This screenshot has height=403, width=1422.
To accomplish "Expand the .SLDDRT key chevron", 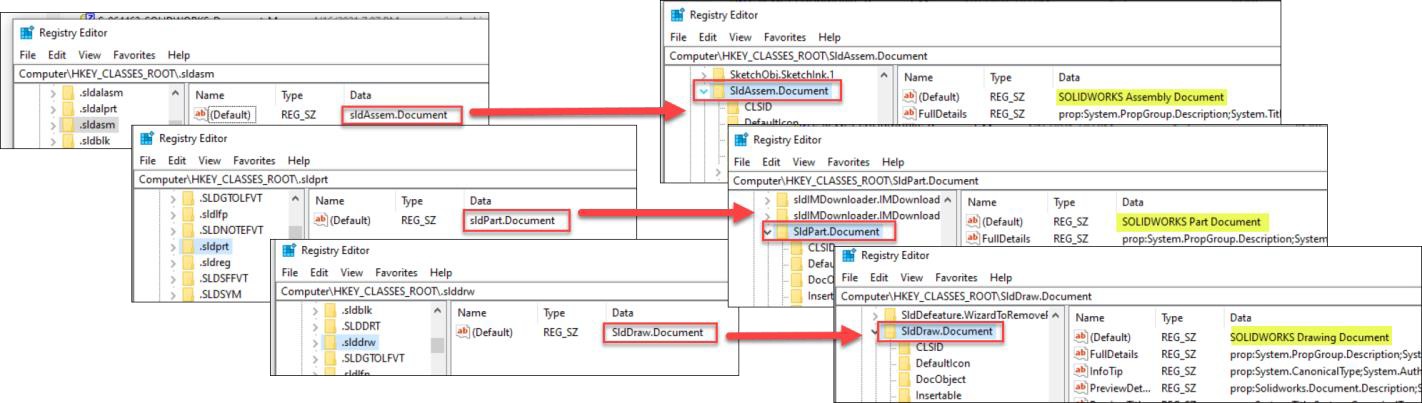I will [x=318, y=327].
